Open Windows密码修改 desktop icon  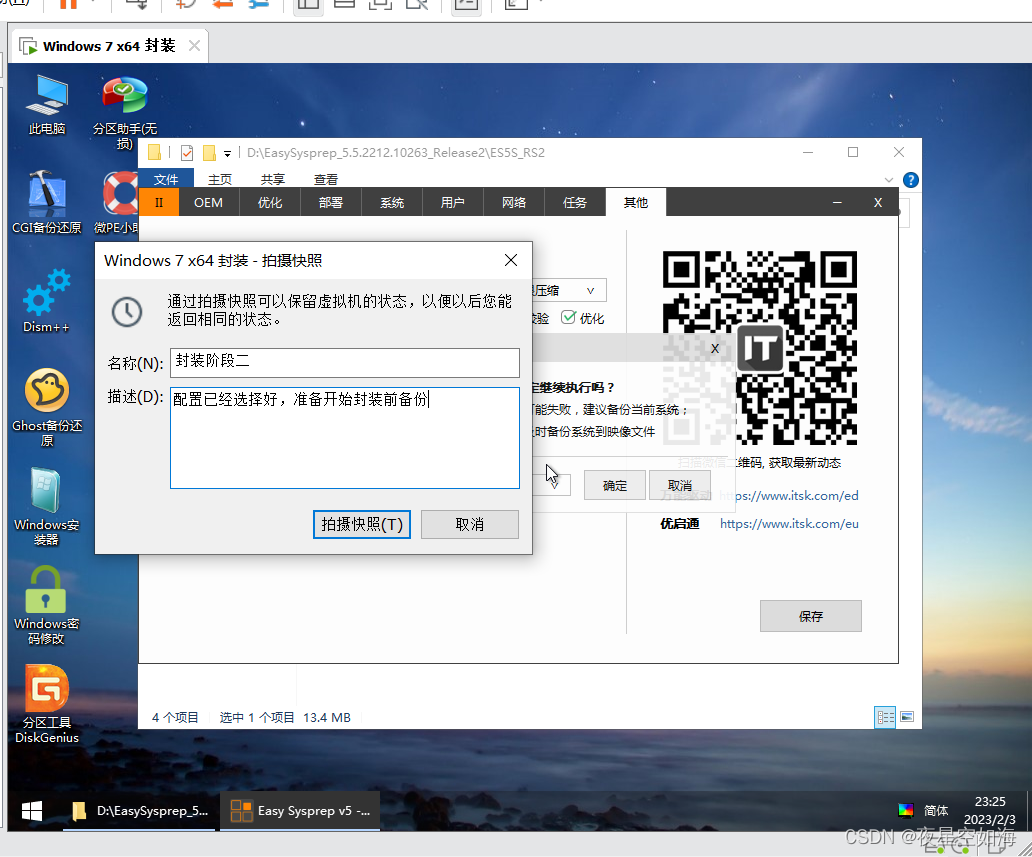click(x=47, y=606)
